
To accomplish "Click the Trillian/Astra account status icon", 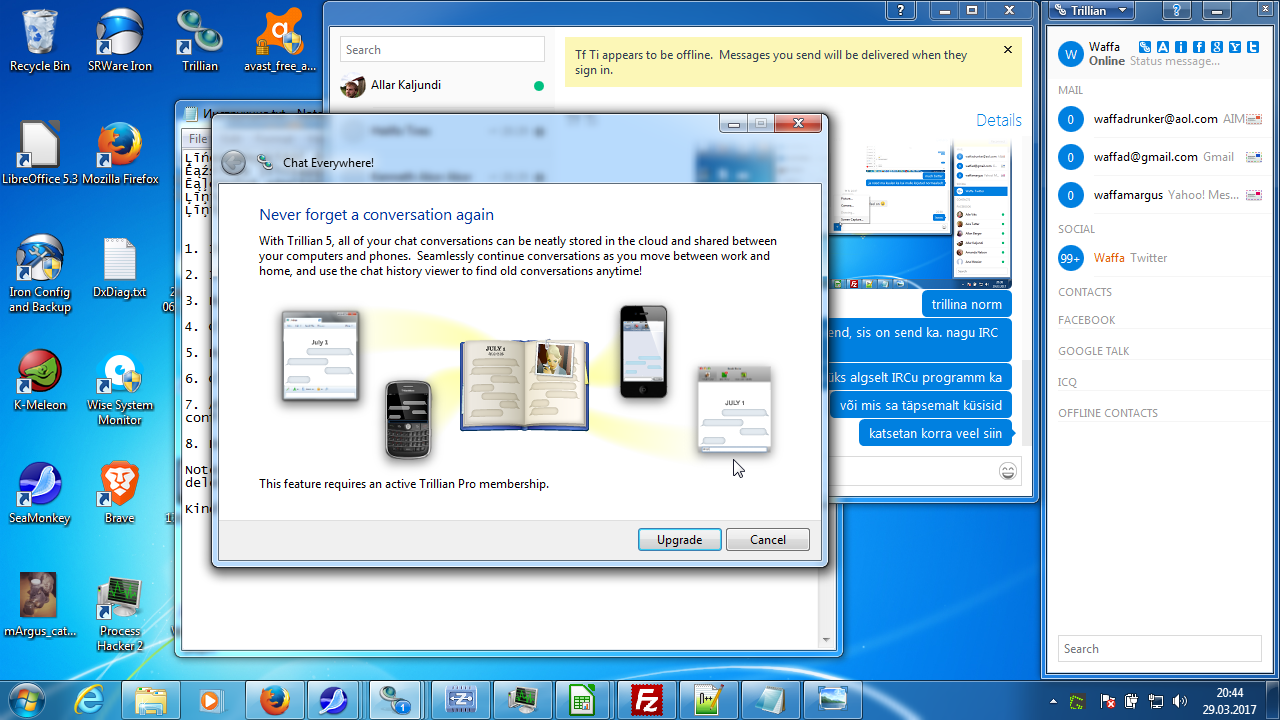I will pos(1145,47).
